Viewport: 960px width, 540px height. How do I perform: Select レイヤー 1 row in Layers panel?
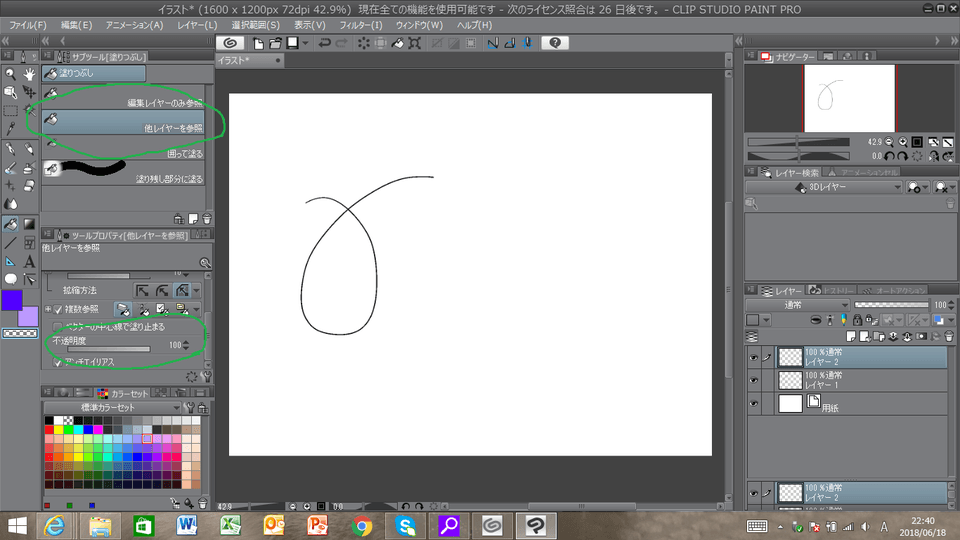(x=862, y=380)
